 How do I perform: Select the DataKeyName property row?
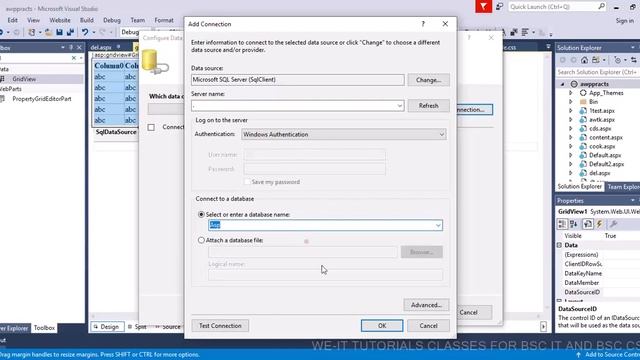[598, 273]
